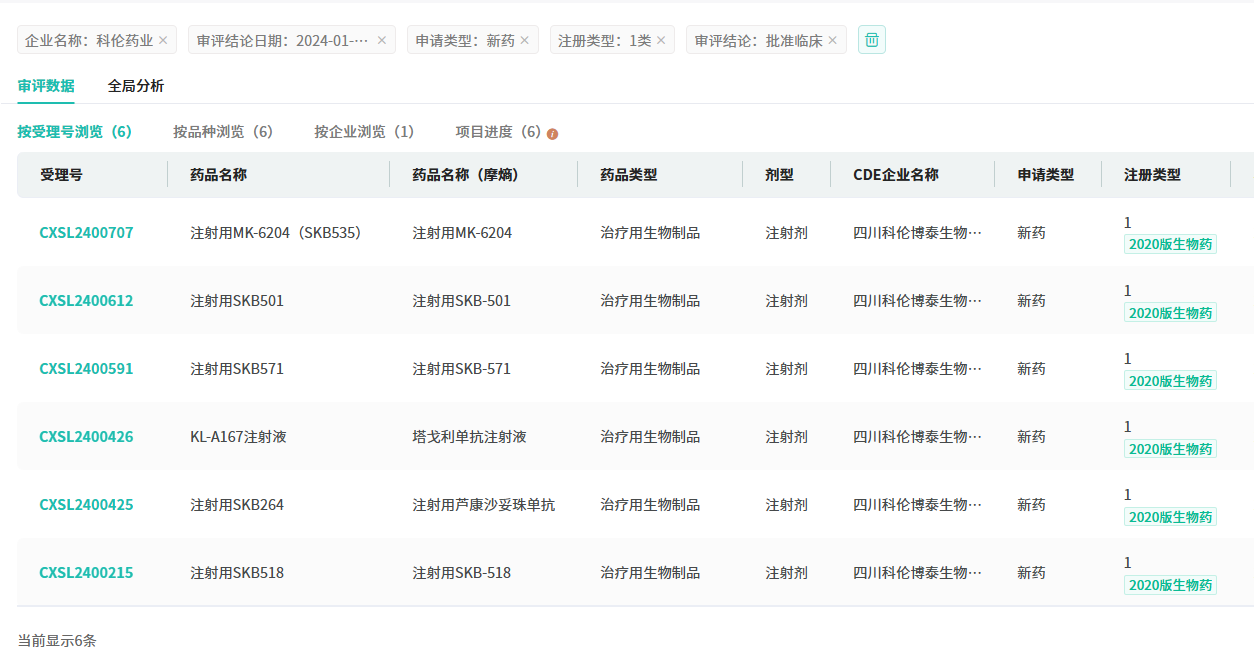
Task: Remove the 审评结论日期 filter tag
Action: (381, 41)
